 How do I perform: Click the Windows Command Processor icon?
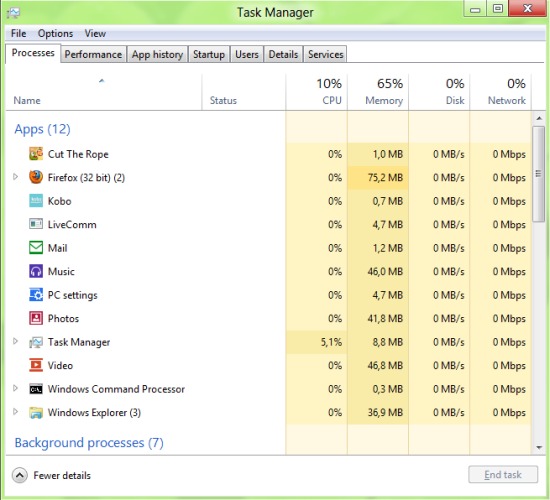click(36, 389)
